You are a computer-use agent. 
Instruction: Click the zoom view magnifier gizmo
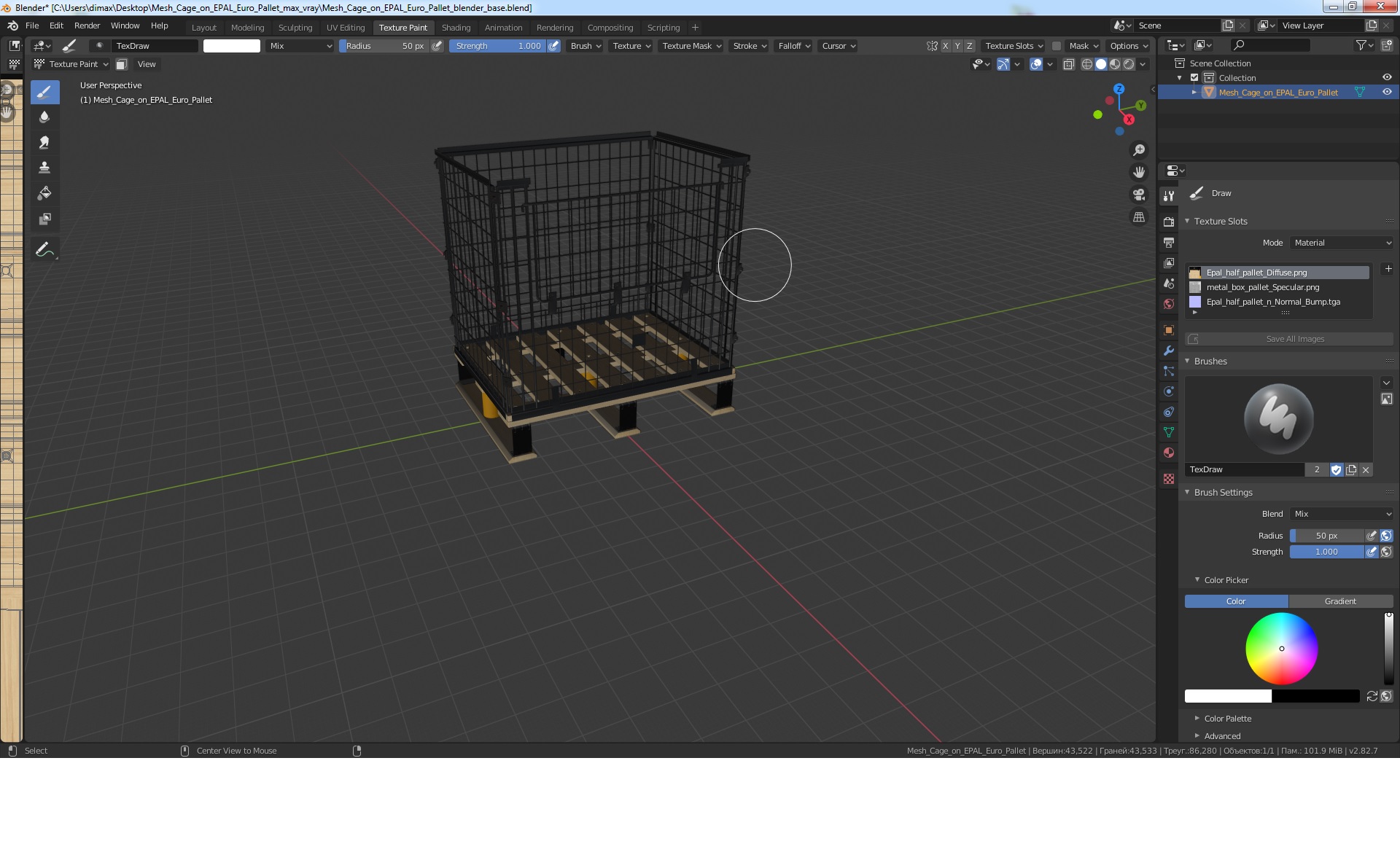tap(1138, 150)
